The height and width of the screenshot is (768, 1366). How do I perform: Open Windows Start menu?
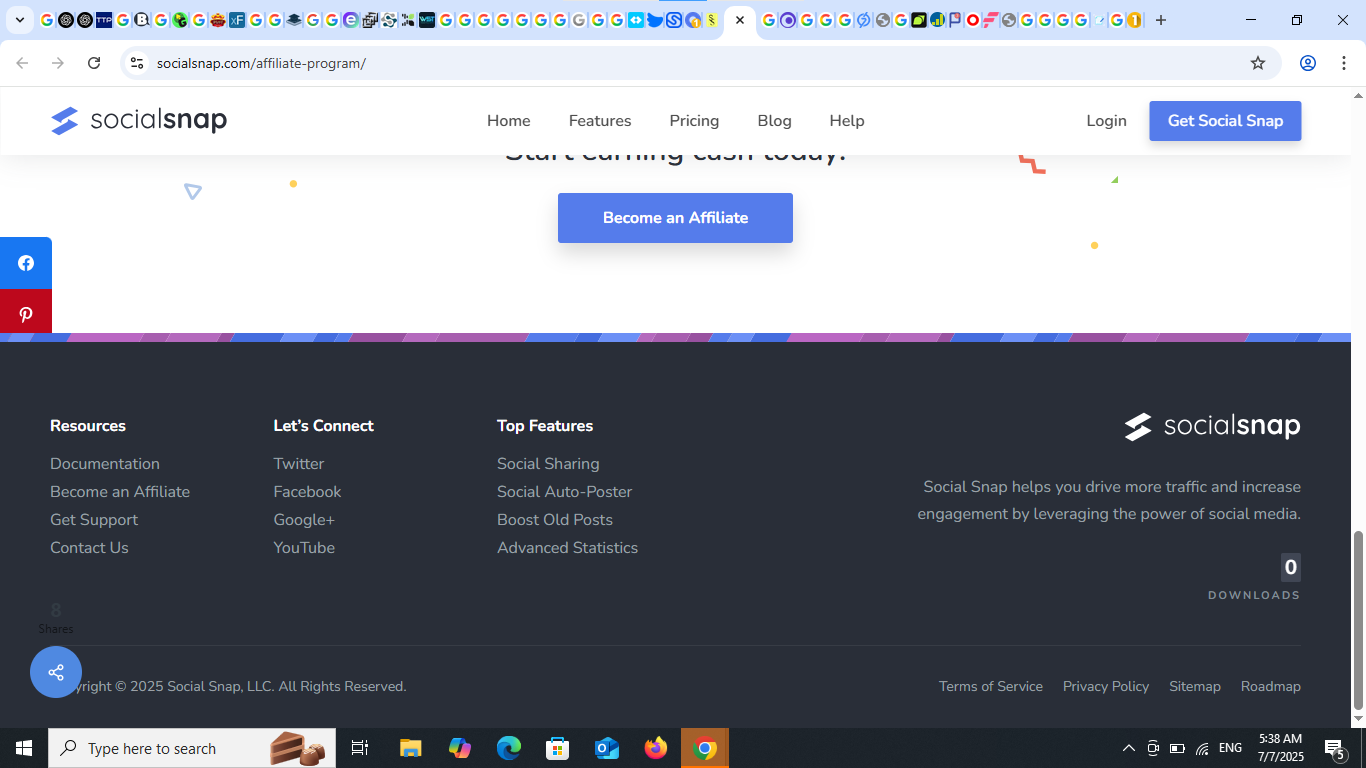tap(24, 748)
